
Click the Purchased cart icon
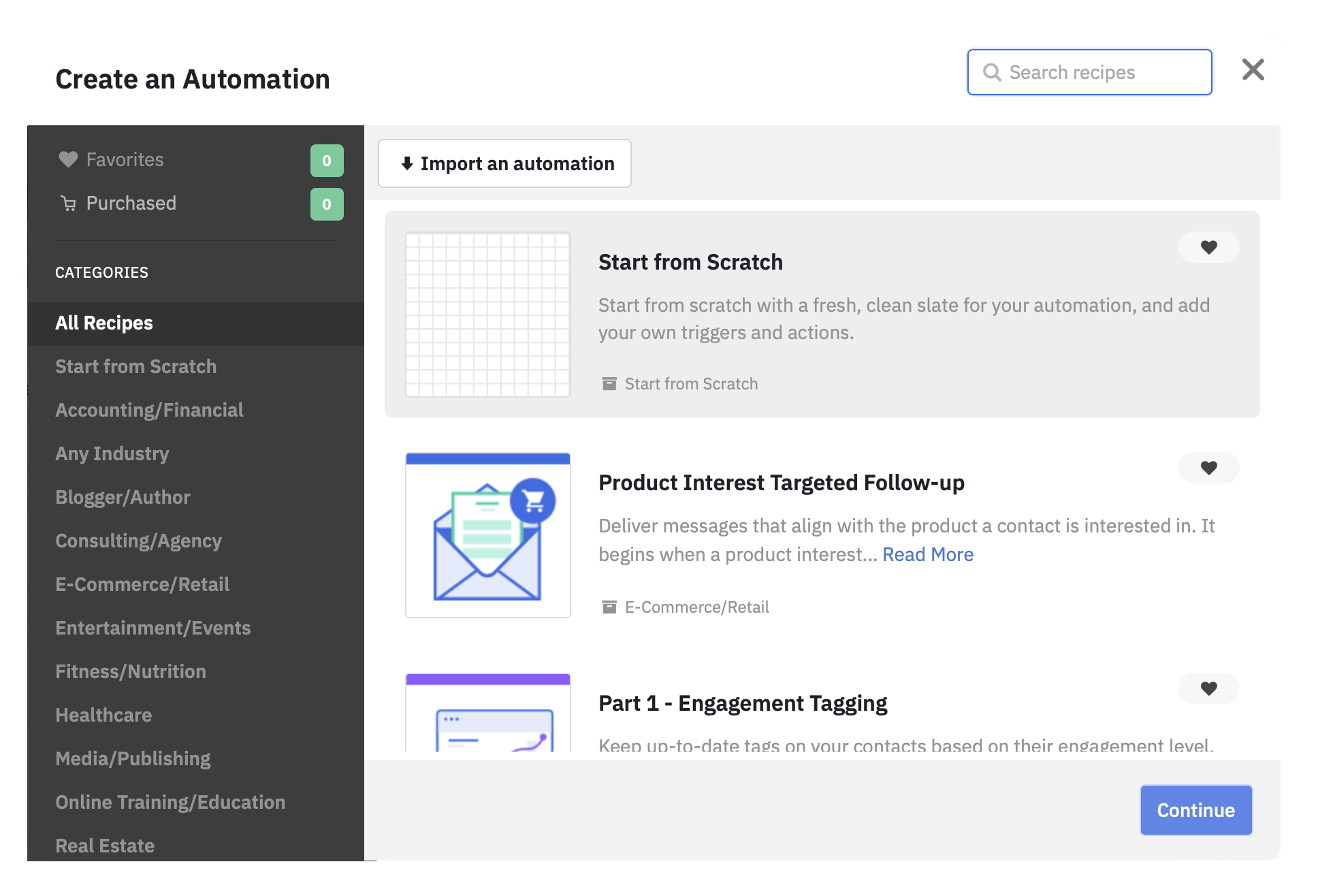click(x=68, y=203)
